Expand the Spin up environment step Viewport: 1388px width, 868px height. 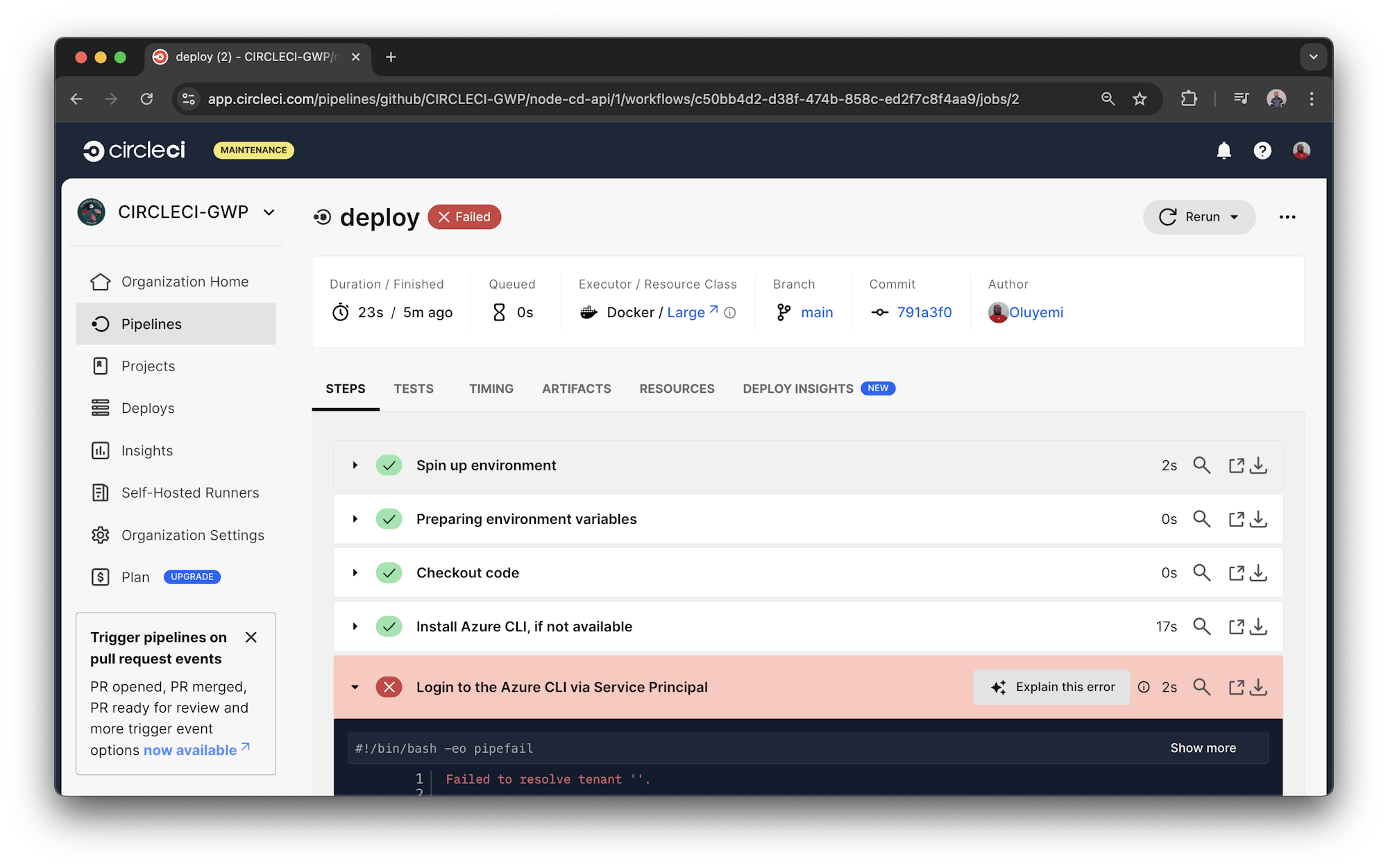355,465
